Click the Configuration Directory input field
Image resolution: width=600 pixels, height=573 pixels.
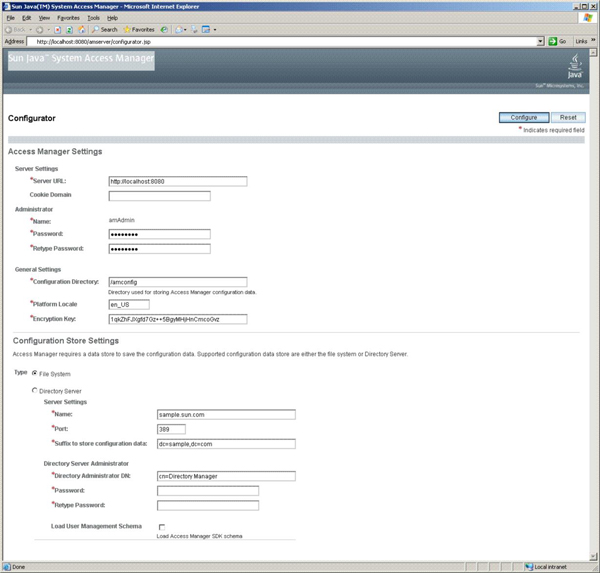tap(178, 282)
